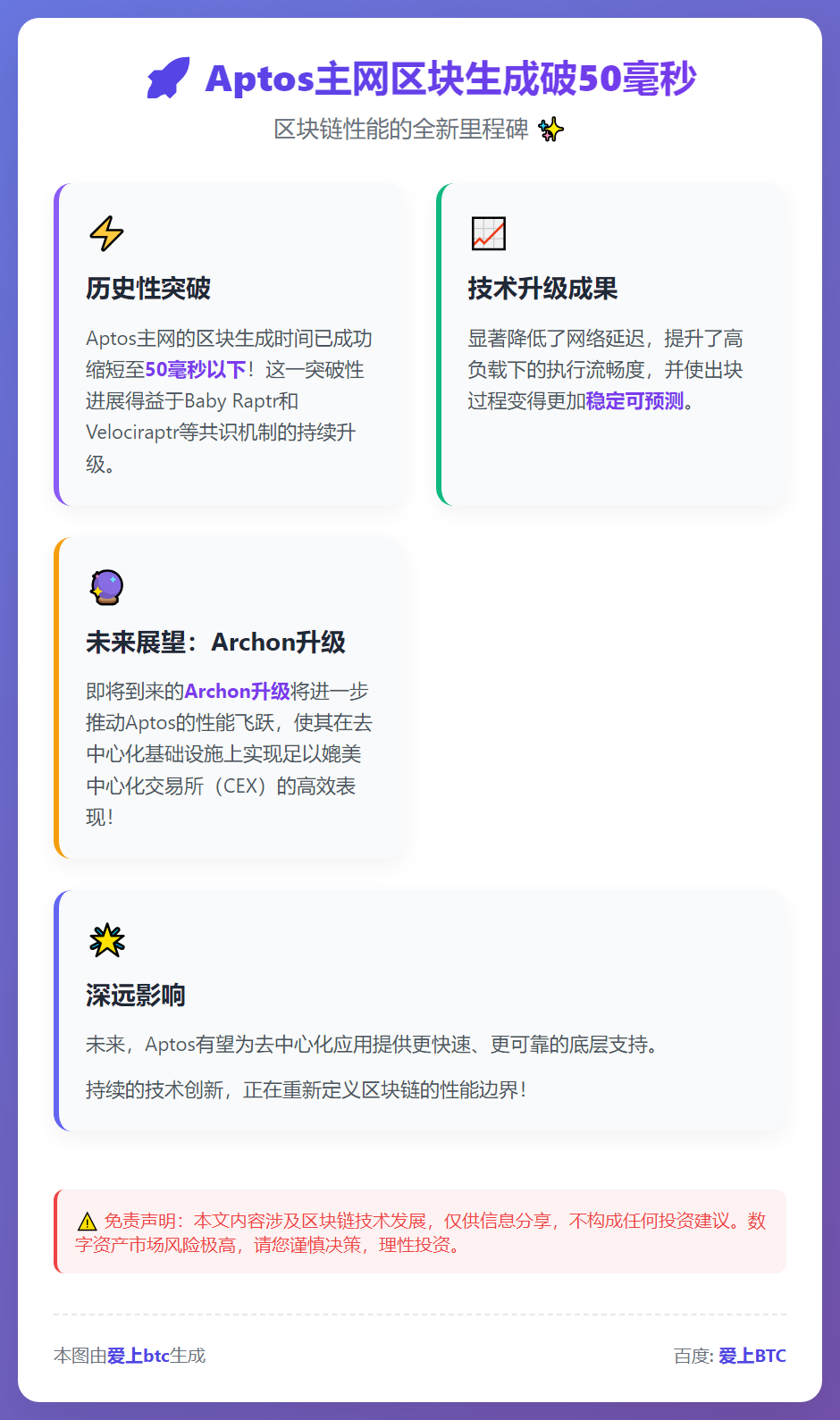Viewport: 840px width, 1420px height.
Task: Click the line 中心化交易所（CEX）的高效表
Action: [x=221, y=786]
